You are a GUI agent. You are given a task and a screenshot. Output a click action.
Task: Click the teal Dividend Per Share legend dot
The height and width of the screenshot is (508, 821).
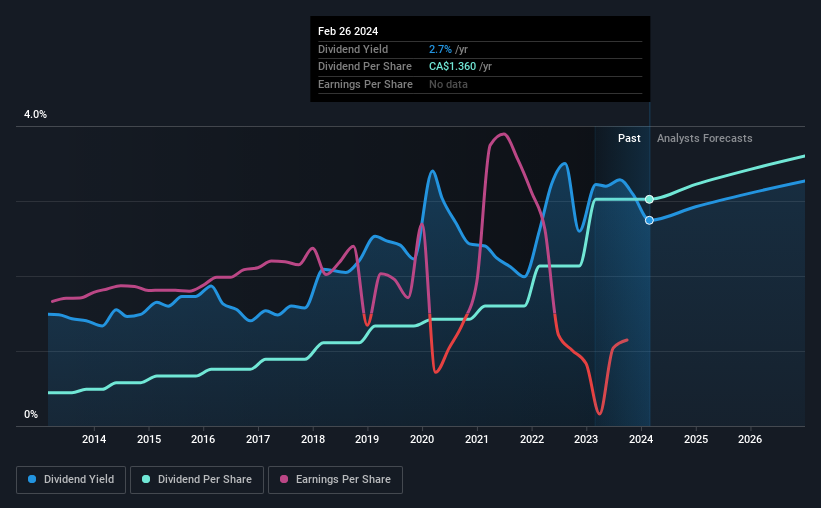[146, 479]
